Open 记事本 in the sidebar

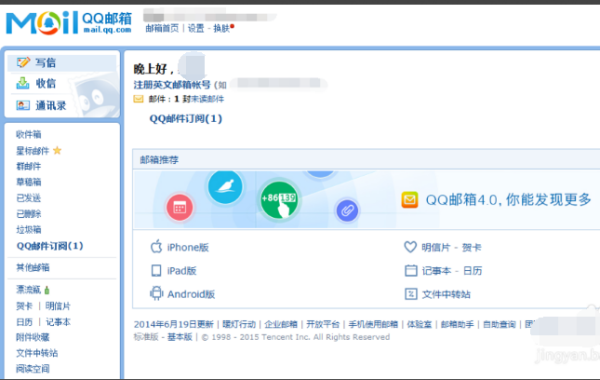point(58,322)
